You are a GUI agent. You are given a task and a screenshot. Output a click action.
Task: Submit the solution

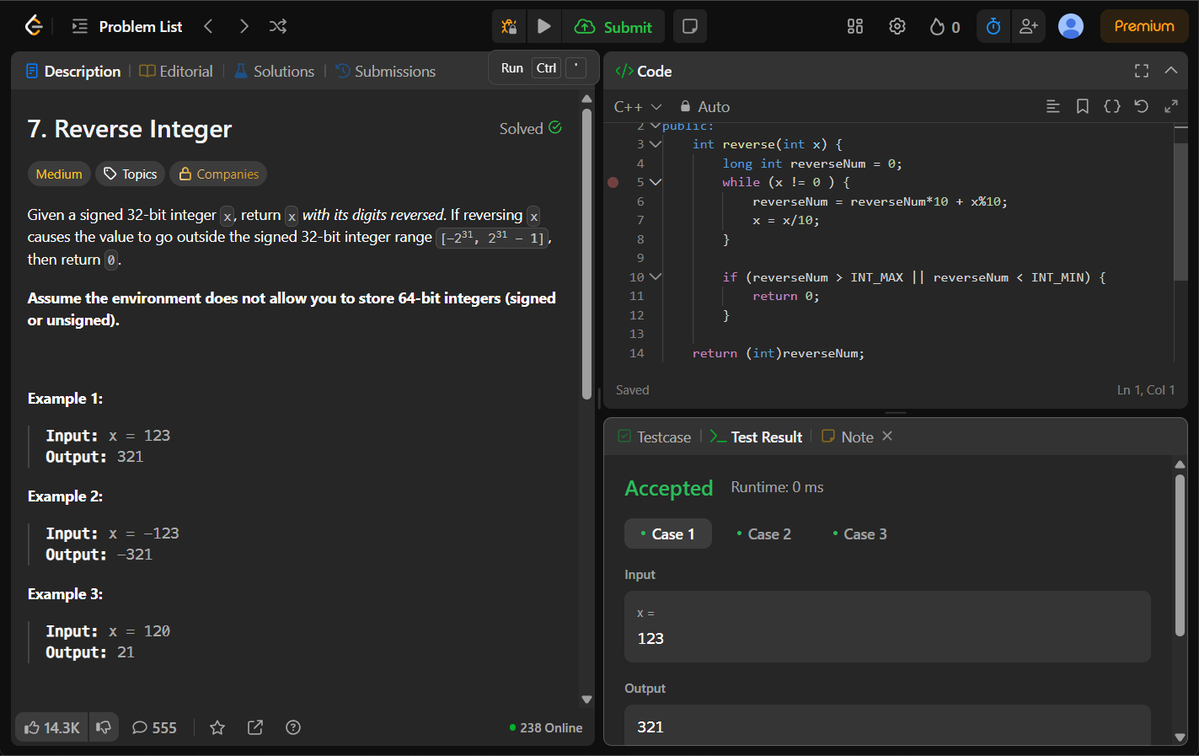coord(613,27)
